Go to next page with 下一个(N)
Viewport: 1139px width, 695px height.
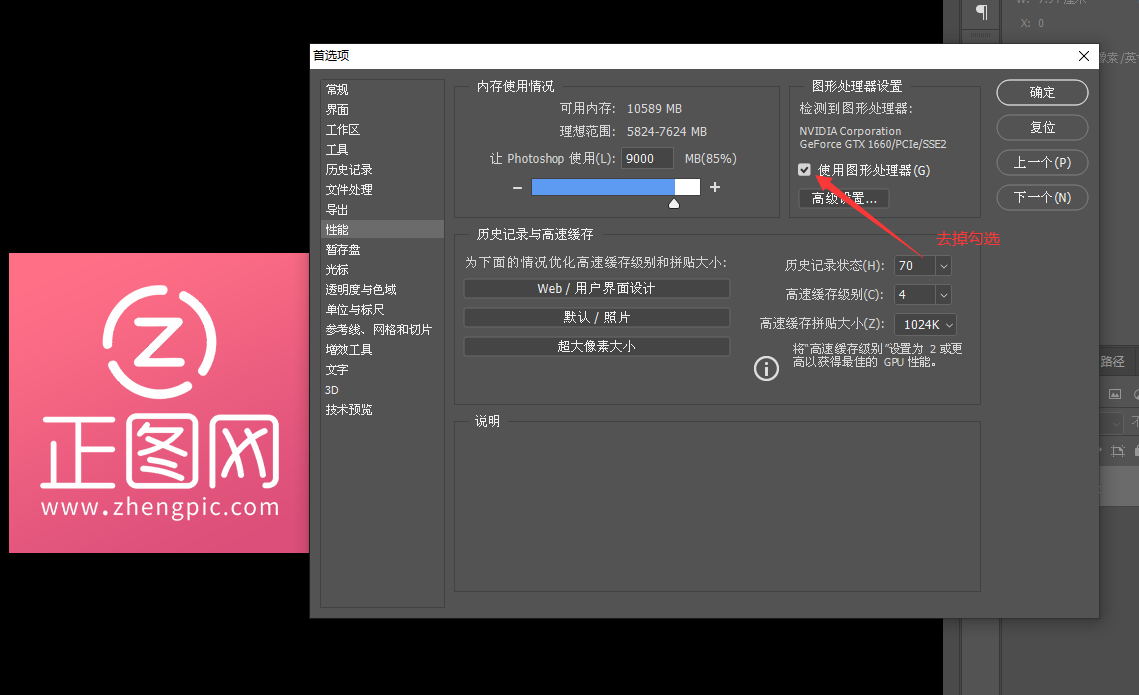pyautogui.click(x=1042, y=197)
